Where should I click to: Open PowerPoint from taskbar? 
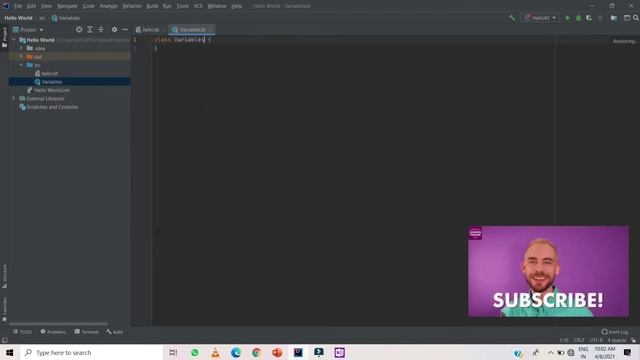click(x=277, y=352)
